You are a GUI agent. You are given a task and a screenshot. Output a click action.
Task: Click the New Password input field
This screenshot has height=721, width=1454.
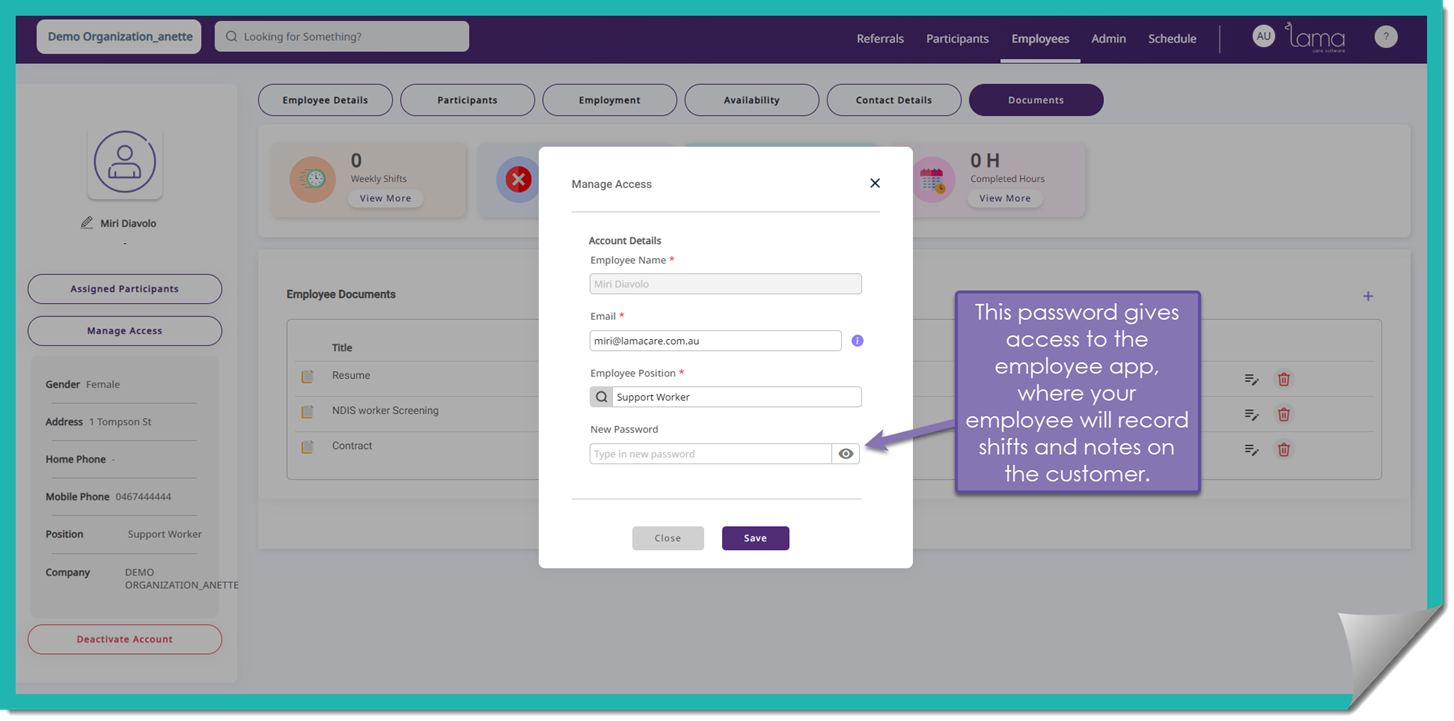pos(710,454)
